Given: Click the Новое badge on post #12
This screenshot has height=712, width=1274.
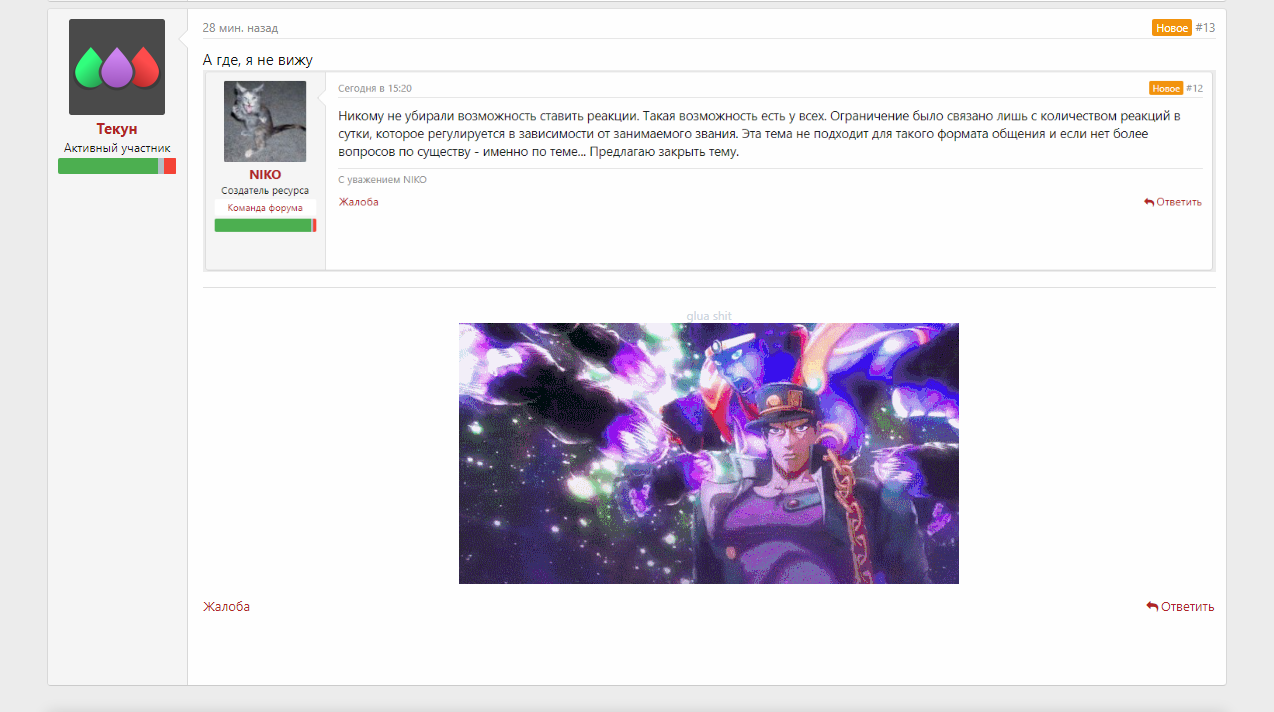Looking at the screenshot, I should coord(1166,88).
